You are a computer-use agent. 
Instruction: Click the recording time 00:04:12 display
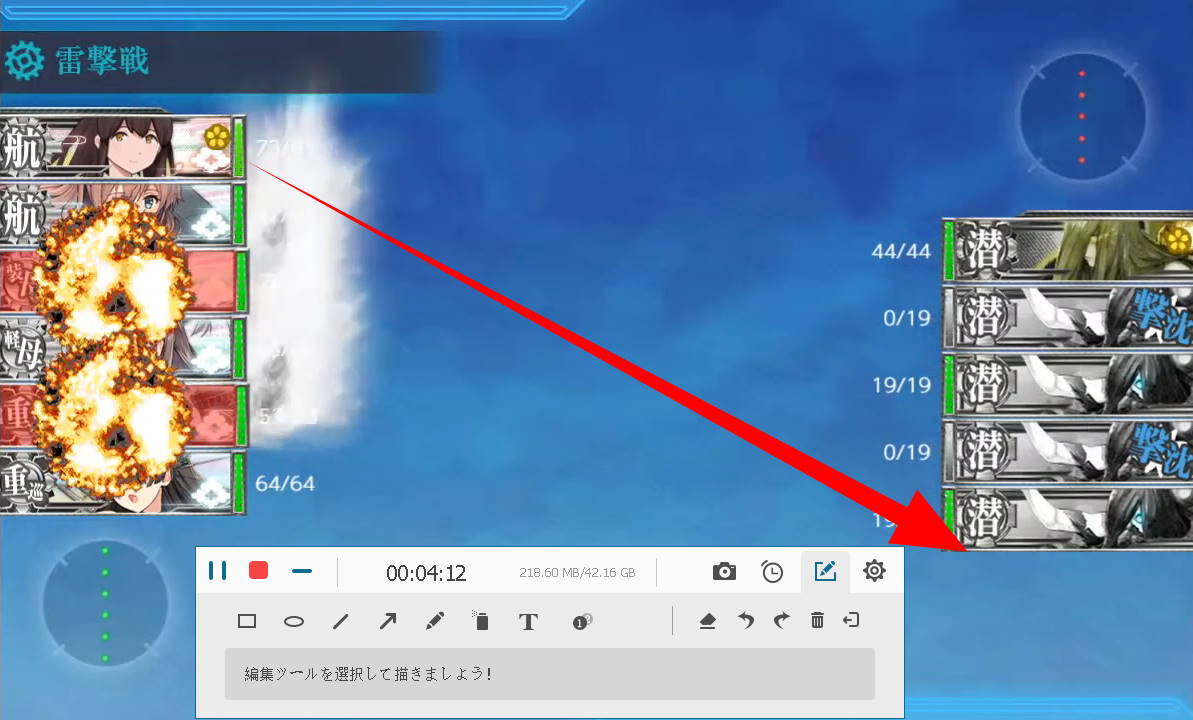(426, 573)
